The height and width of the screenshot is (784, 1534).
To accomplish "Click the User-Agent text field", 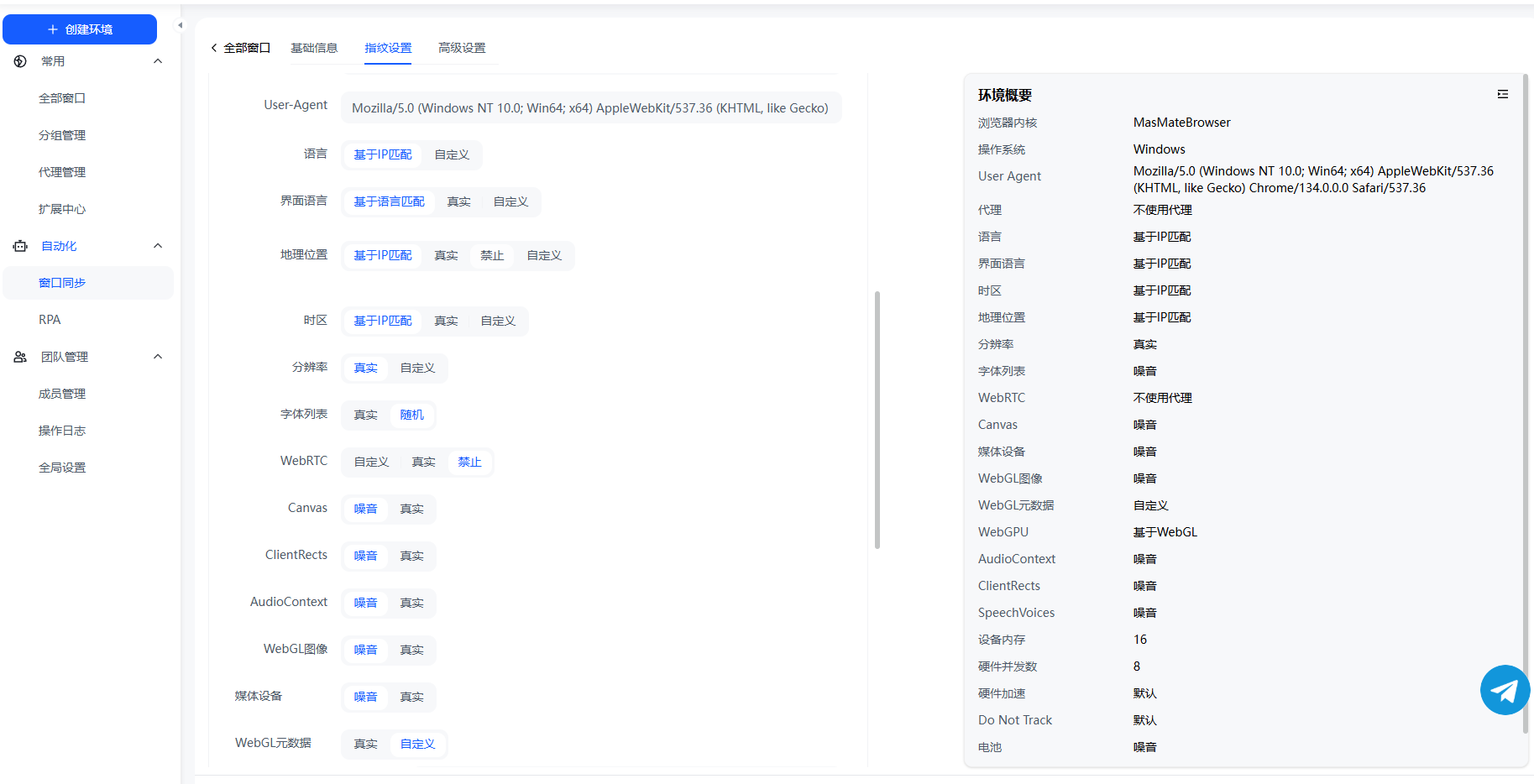I will (590, 108).
